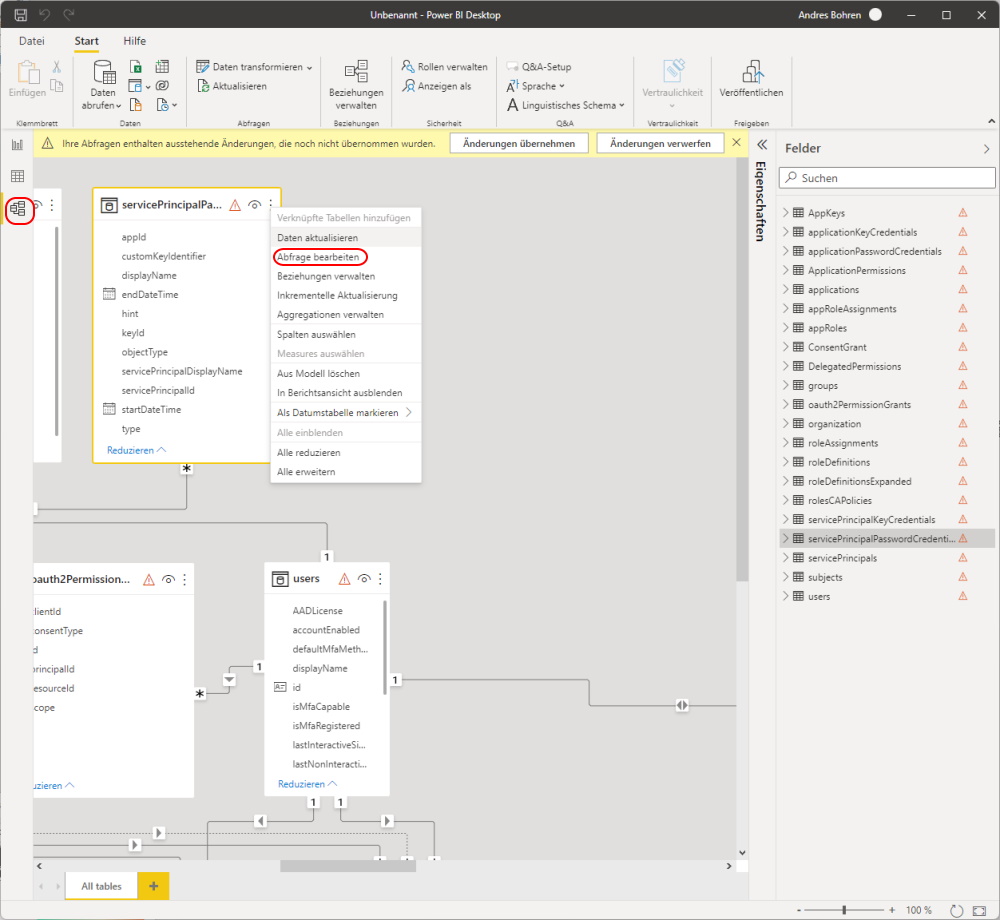
Task: Open Daten transformieren dropdown arrow
Action: click(309, 68)
